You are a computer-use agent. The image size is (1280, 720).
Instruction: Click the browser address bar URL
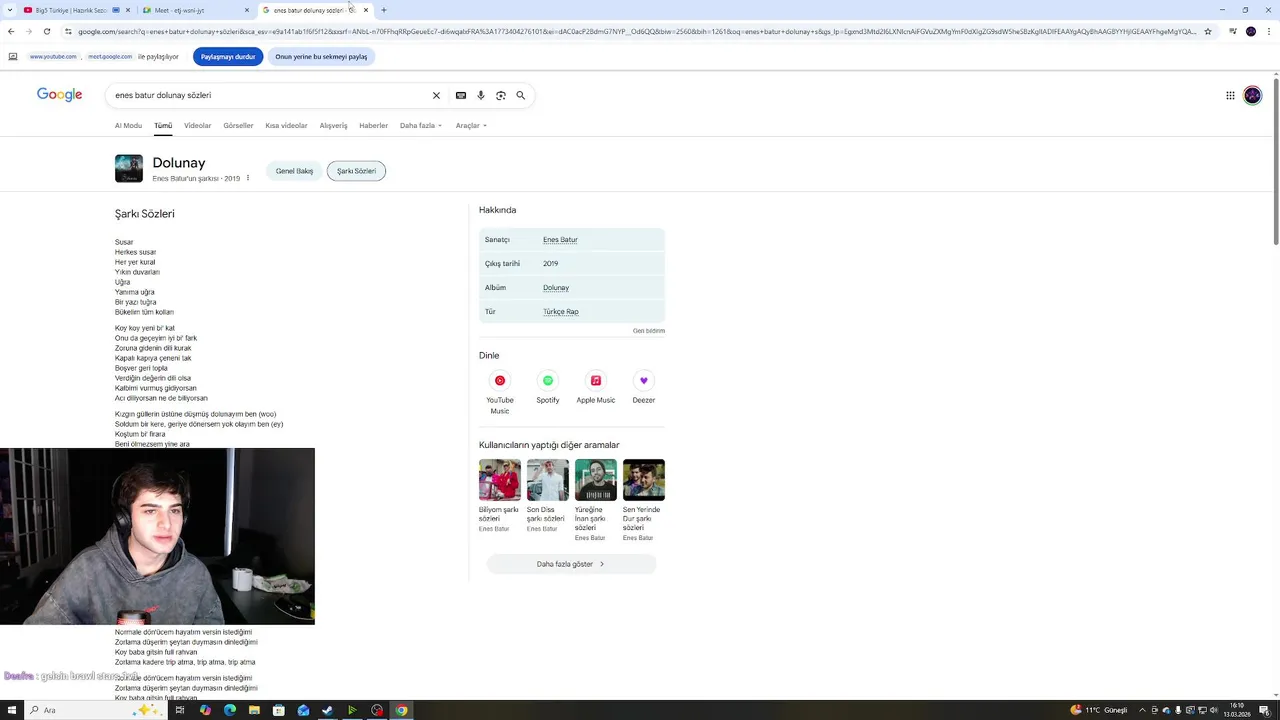click(x=636, y=31)
